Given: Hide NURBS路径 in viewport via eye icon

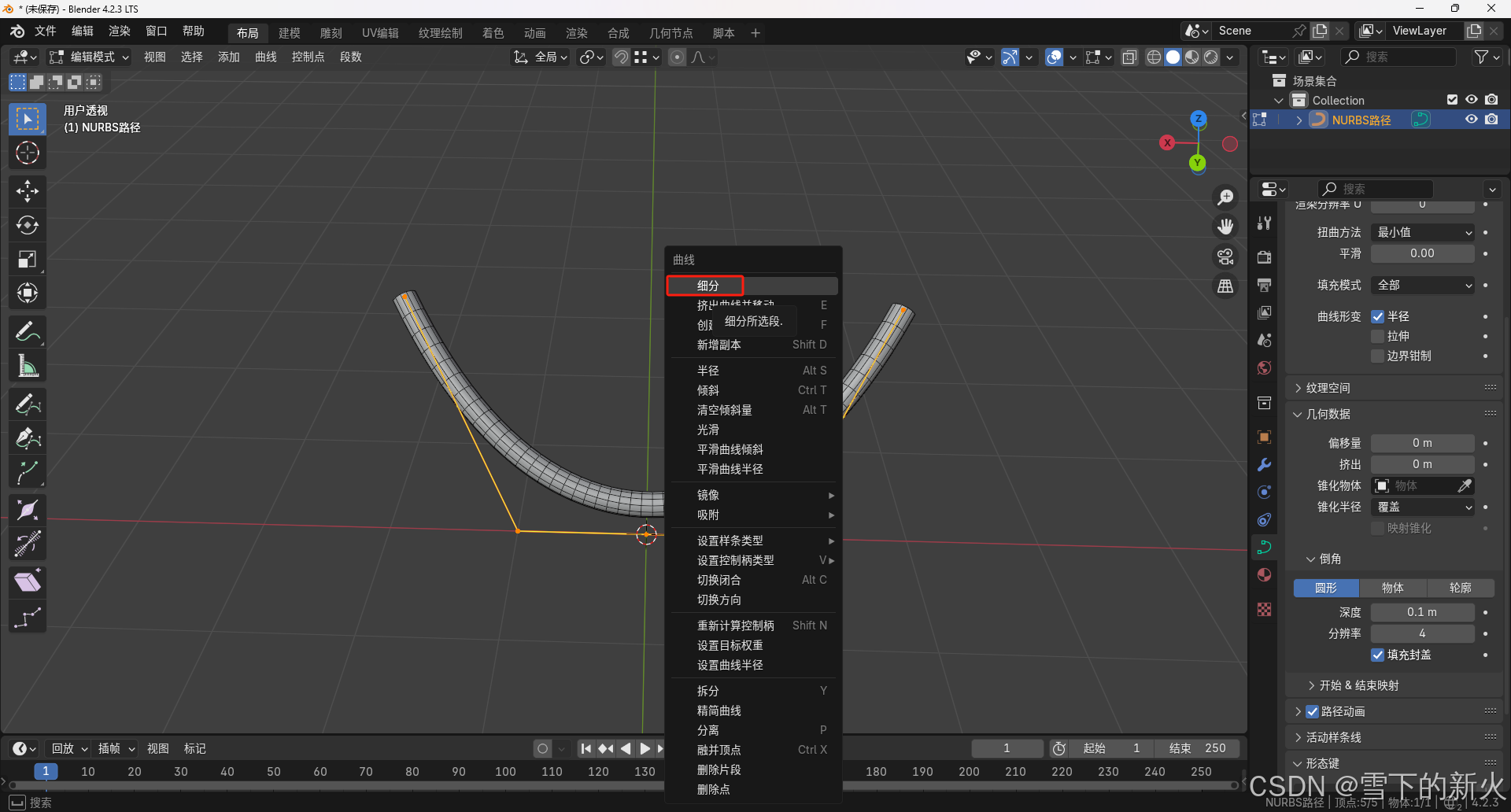Looking at the screenshot, I should (1471, 120).
